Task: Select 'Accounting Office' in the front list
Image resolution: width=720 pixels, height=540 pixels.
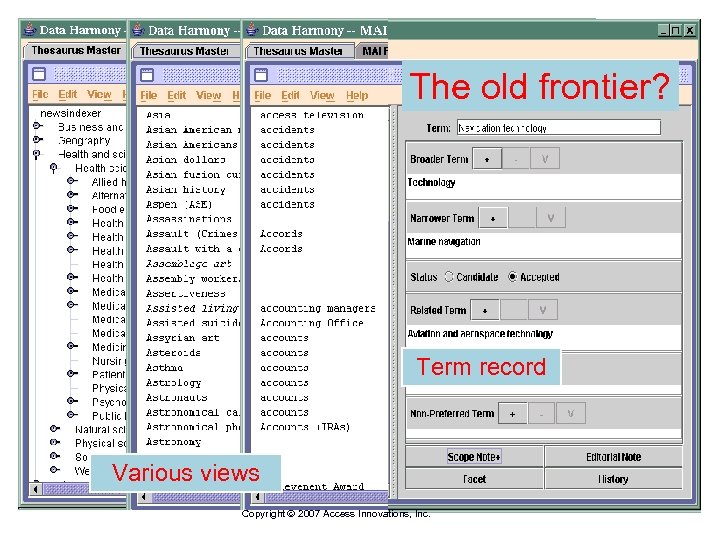Action: (312, 323)
